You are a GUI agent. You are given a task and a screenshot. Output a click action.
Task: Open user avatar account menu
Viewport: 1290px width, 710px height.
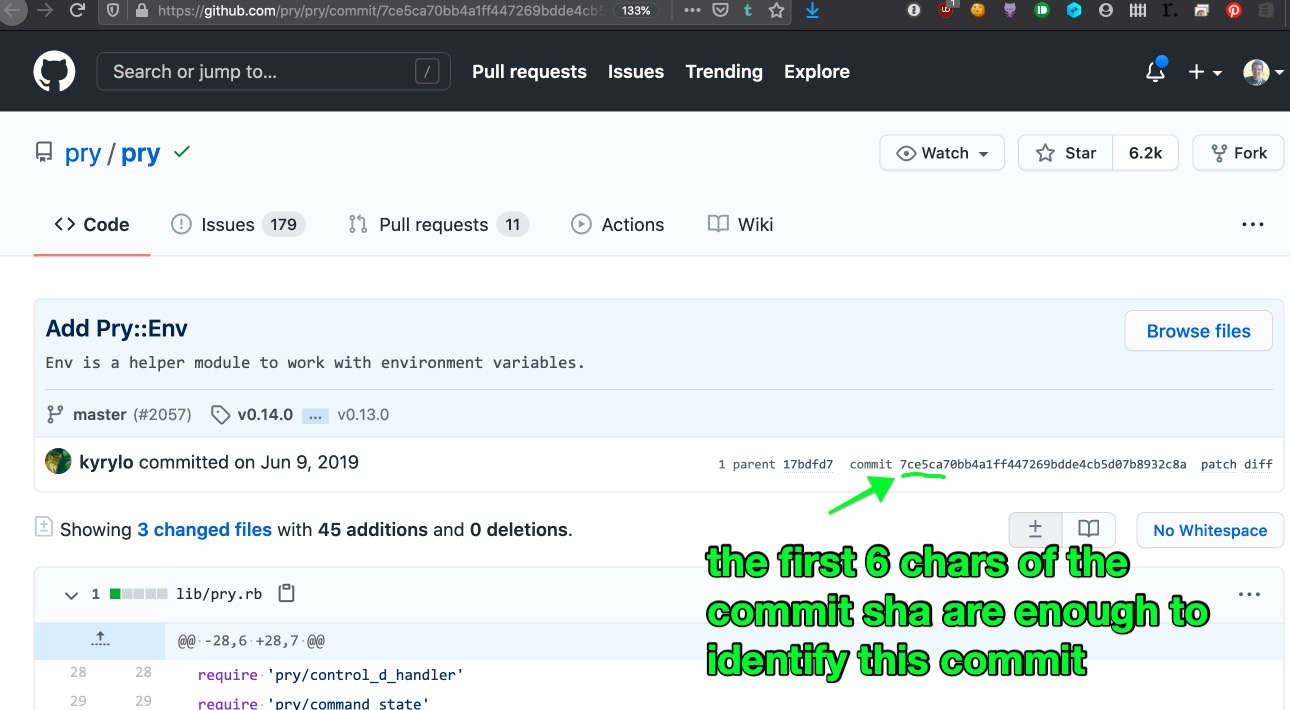(1263, 72)
